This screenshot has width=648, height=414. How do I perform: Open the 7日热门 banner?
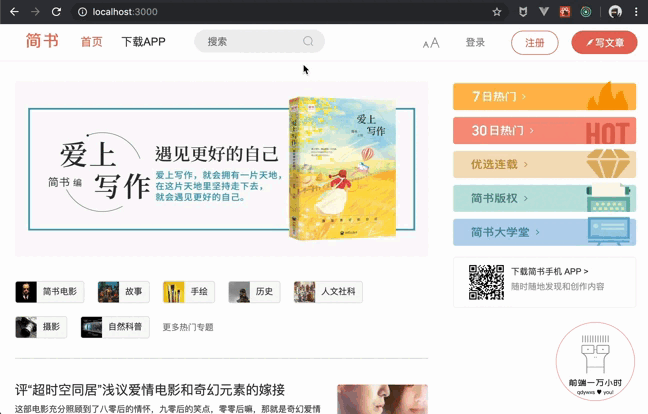[x=544, y=96]
